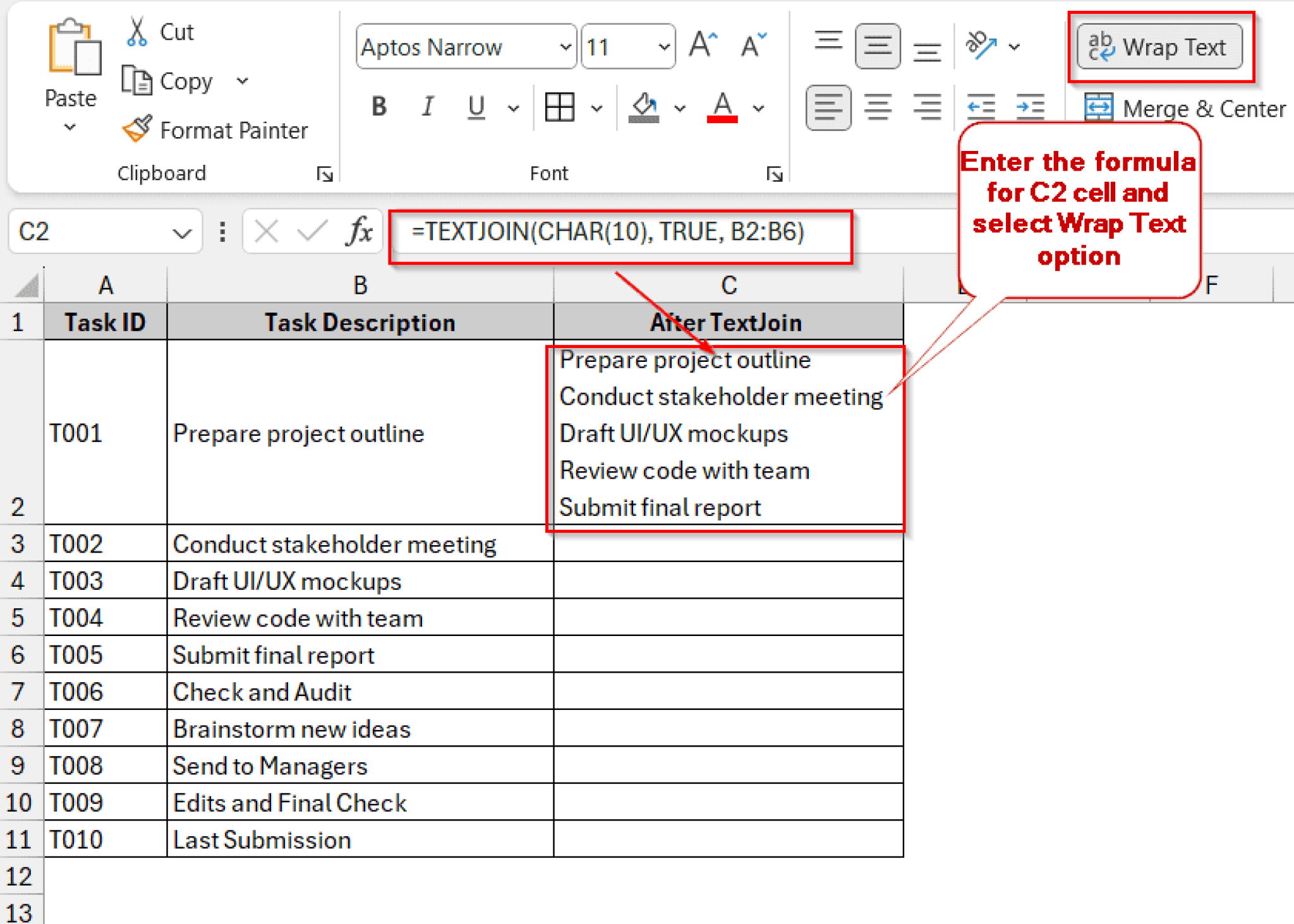Apply Italic formatting
Image resolution: width=1294 pixels, height=924 pixels.
tap(427, 106)
